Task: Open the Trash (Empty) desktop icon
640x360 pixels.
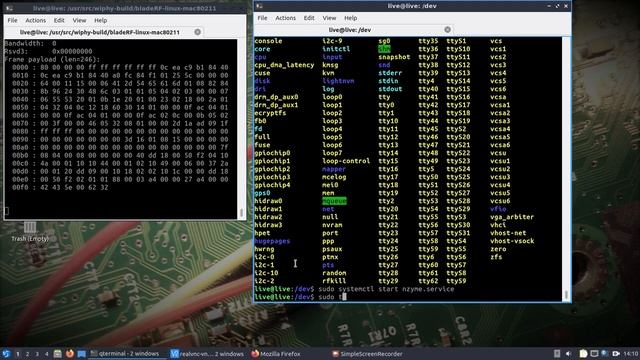Action: pyautogui.click(x=30, y=232)
